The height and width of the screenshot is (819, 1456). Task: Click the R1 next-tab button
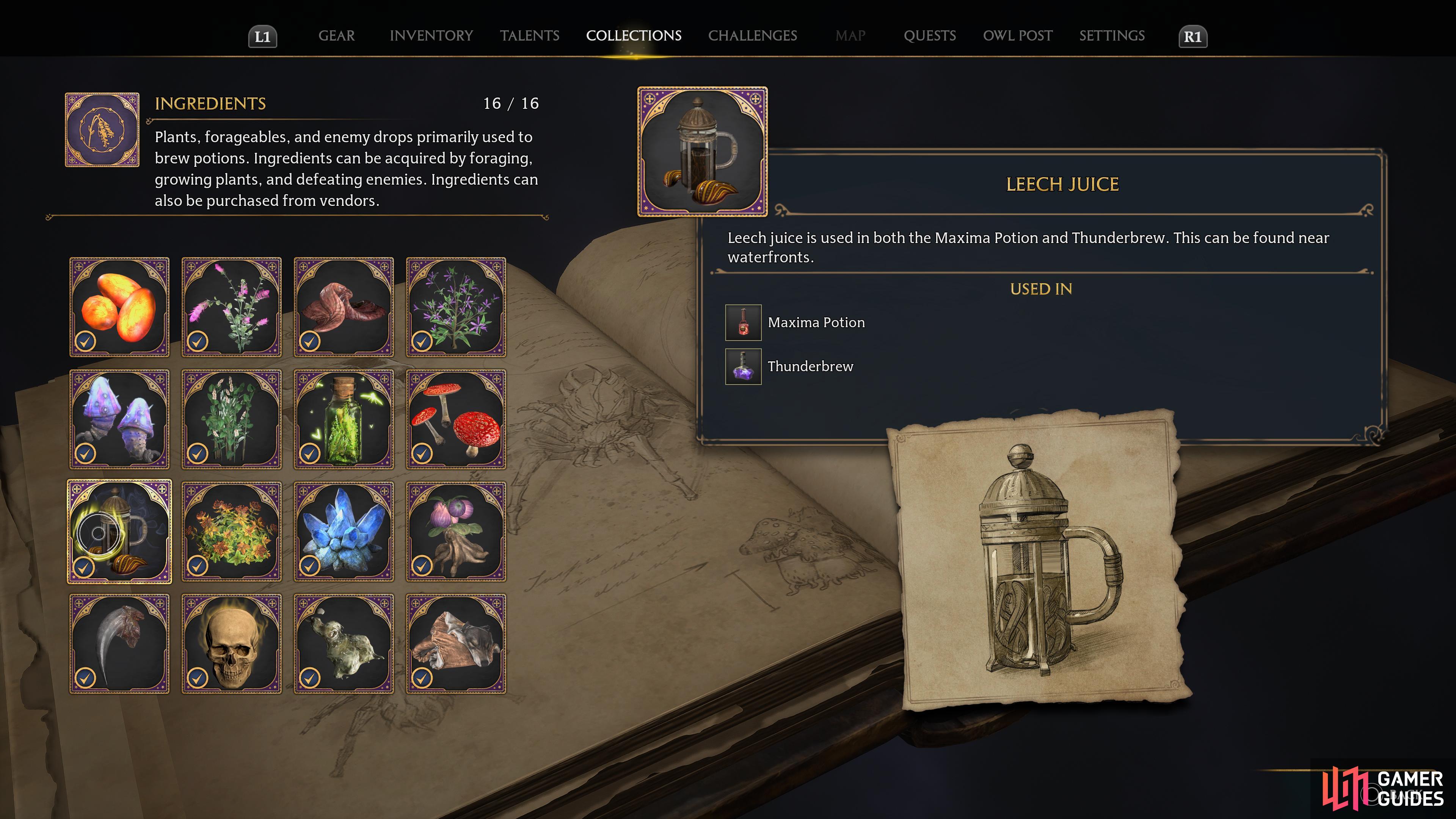click(1192, 37)
